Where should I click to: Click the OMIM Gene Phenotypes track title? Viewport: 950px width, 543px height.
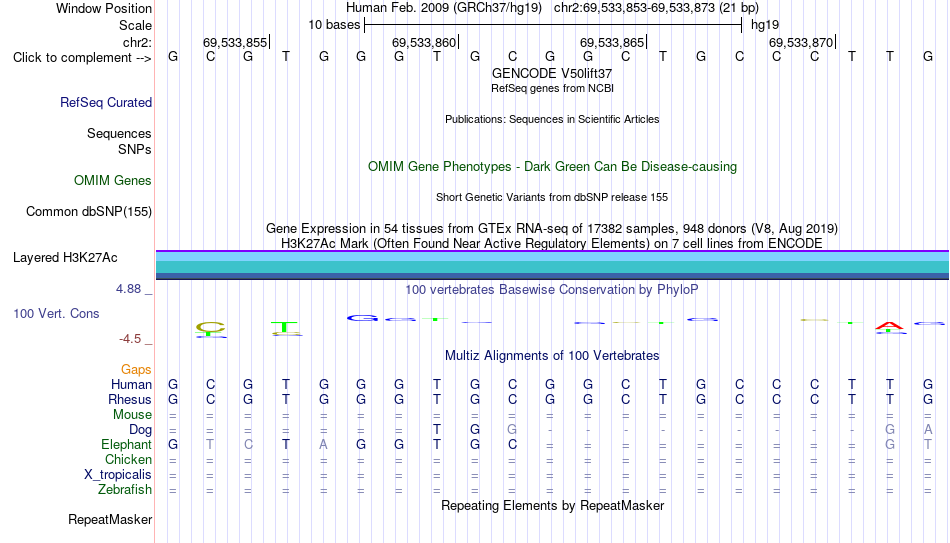click(552, 167)
